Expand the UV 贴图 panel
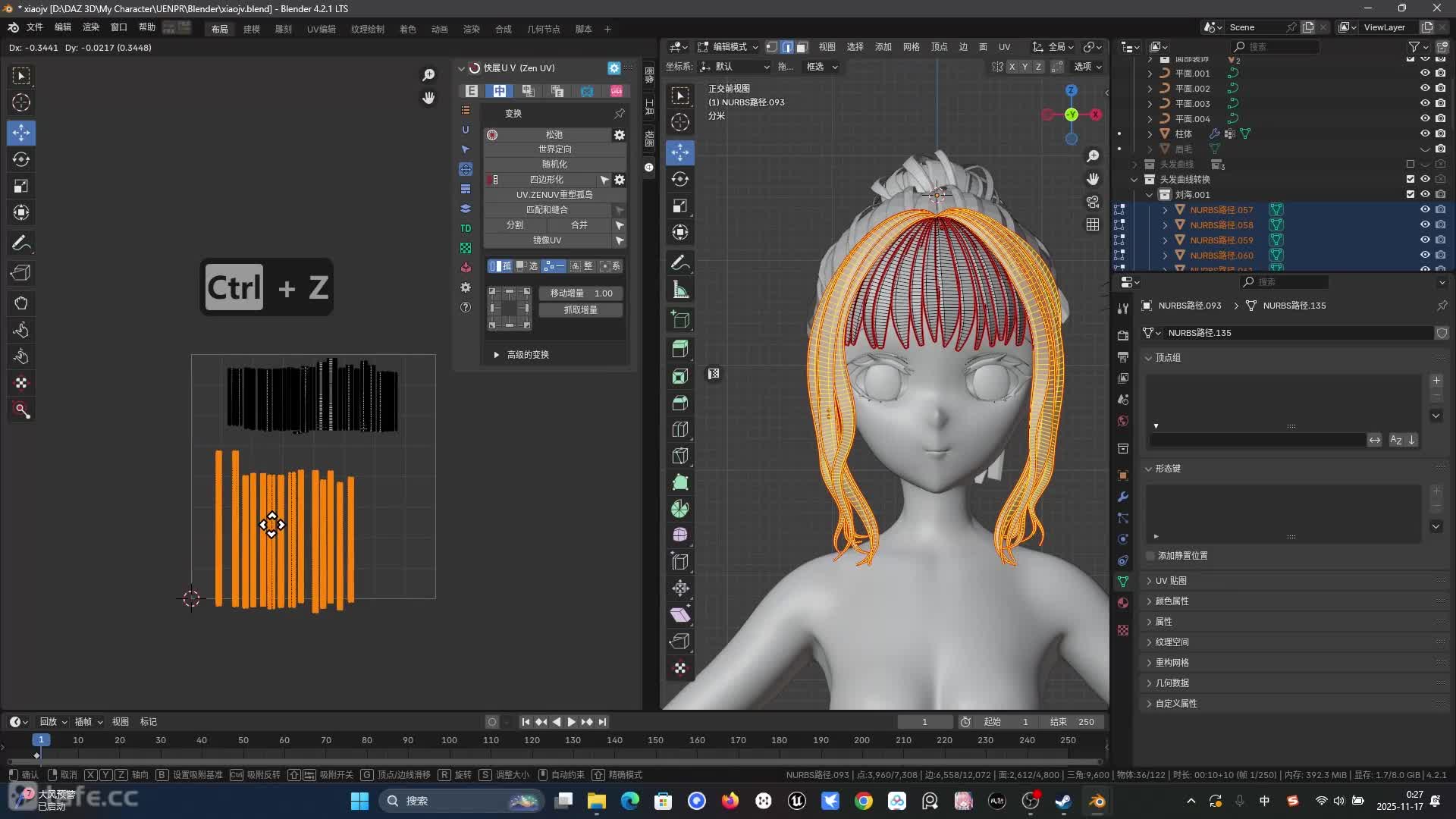 point(1171,581)
